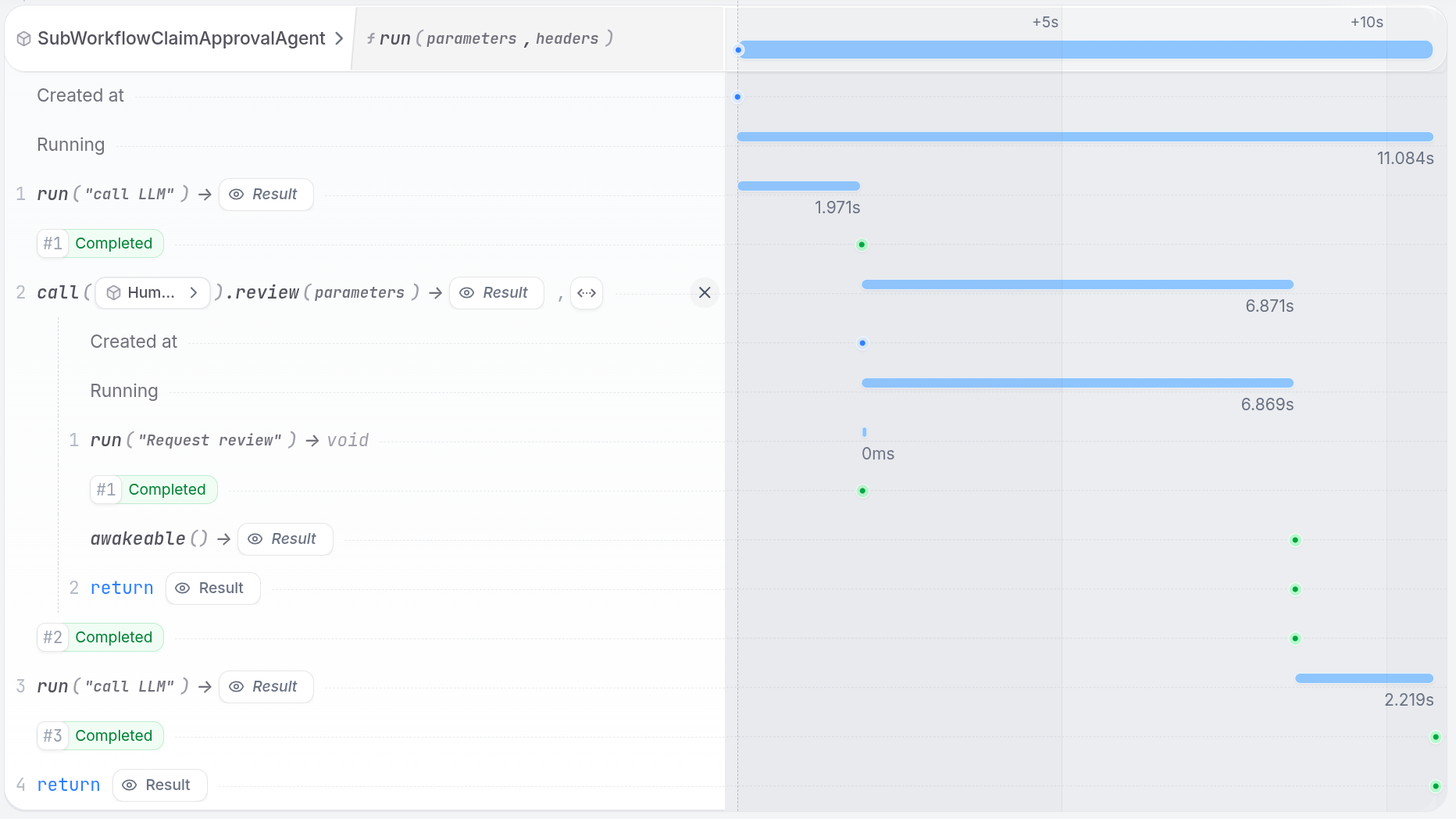Click the cube icon beside SubWorkflowClaimApprovalAgent

tap(23, 38)
